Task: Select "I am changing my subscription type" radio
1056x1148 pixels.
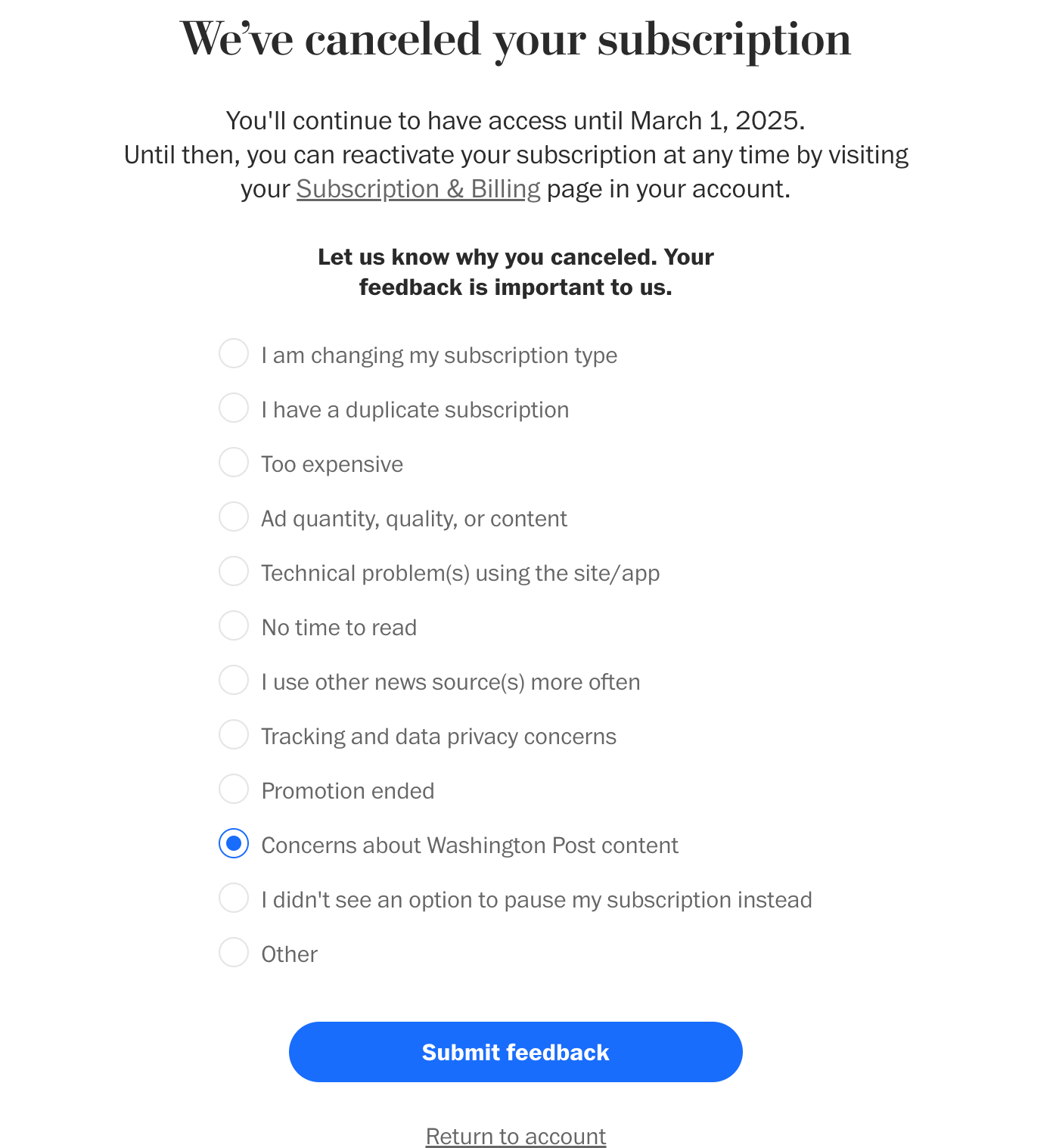Action: (x=234, y=353)
